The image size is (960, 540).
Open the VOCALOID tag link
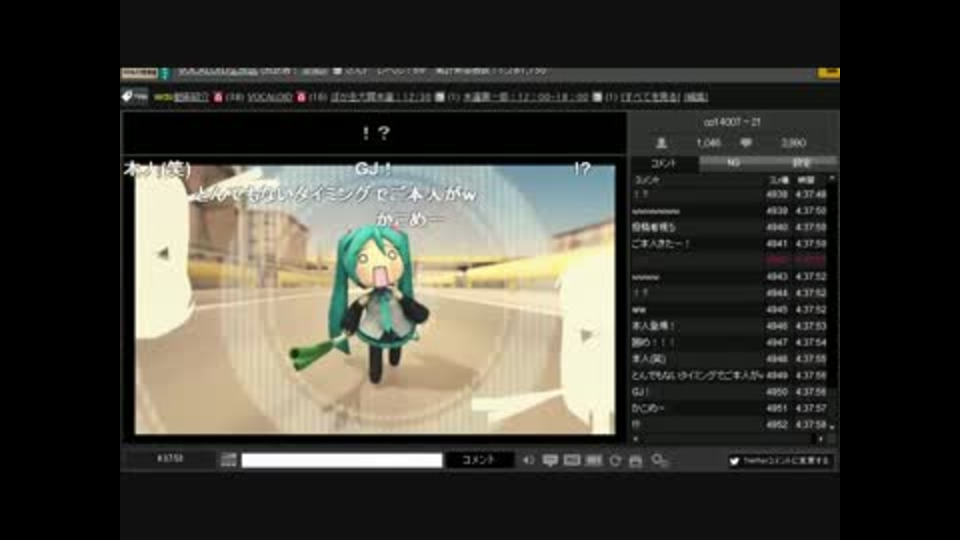pyautogui.click(x=269, y=97)
